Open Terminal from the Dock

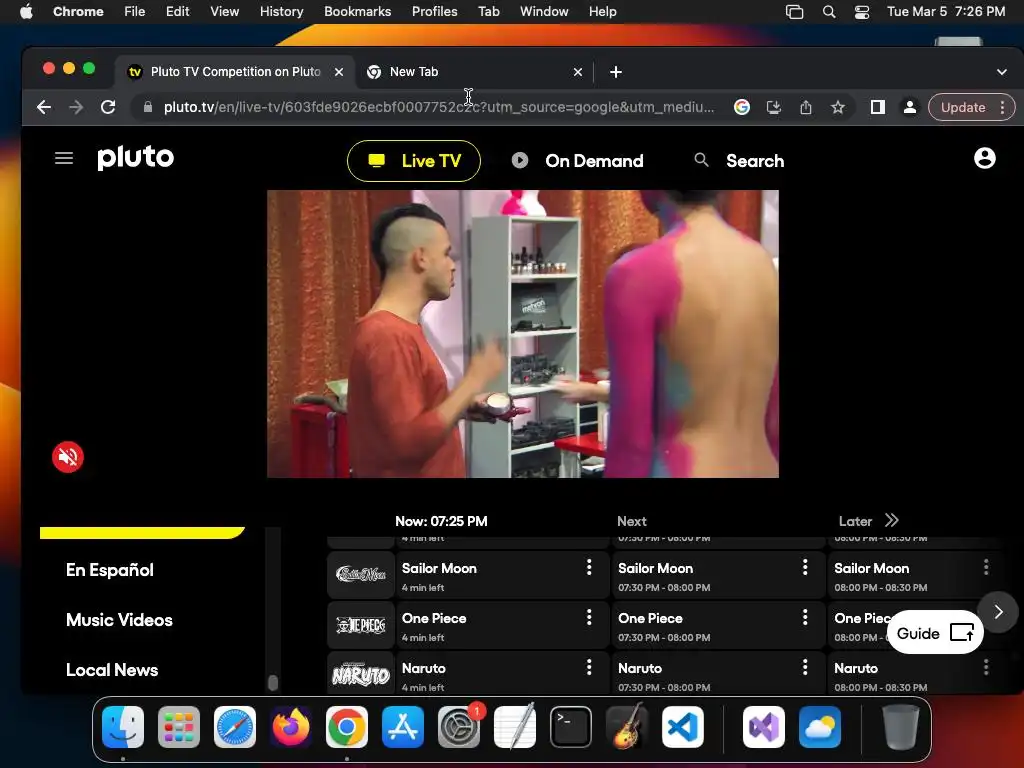click(571, 727)
